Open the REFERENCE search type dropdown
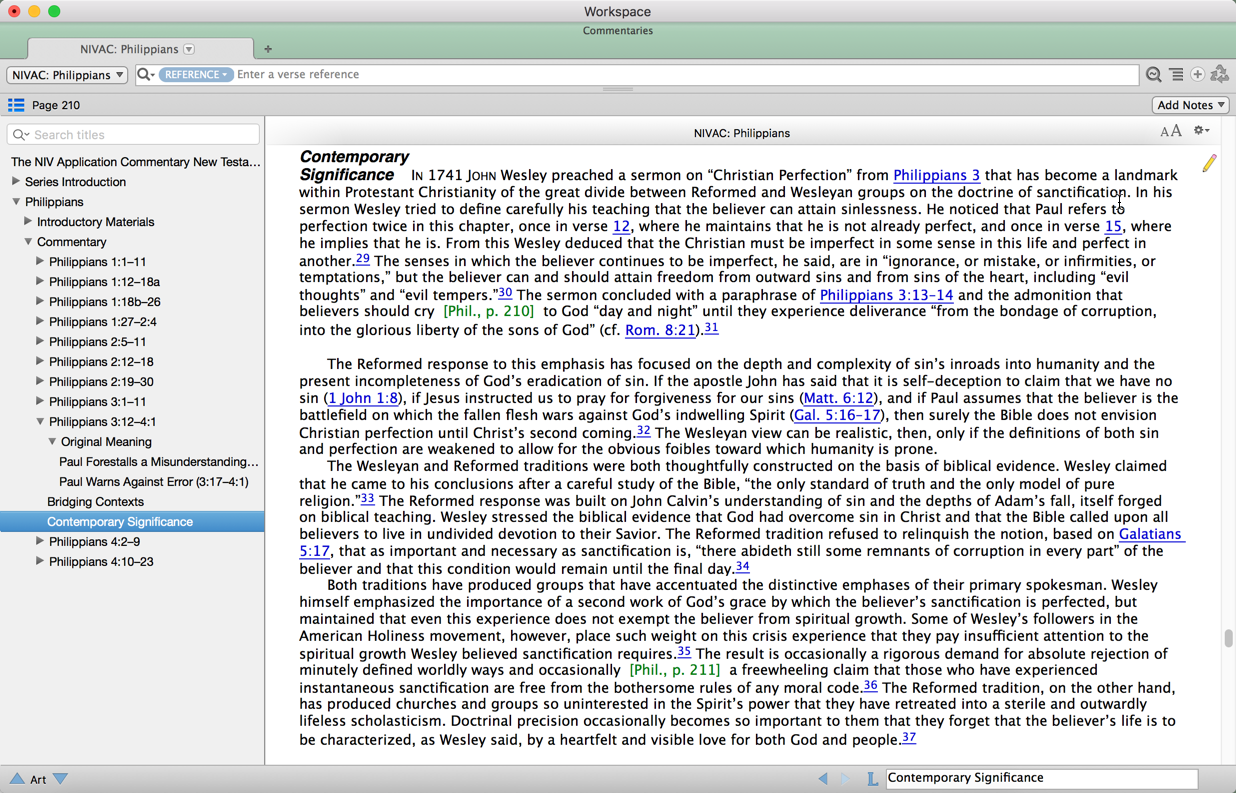Screen dimensions: 1236x793 (x=196, y=75)
